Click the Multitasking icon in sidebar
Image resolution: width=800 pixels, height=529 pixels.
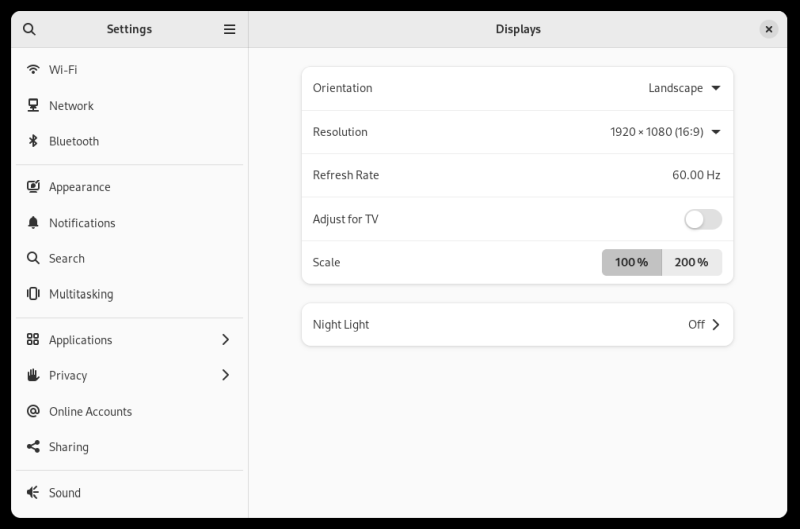33,294
